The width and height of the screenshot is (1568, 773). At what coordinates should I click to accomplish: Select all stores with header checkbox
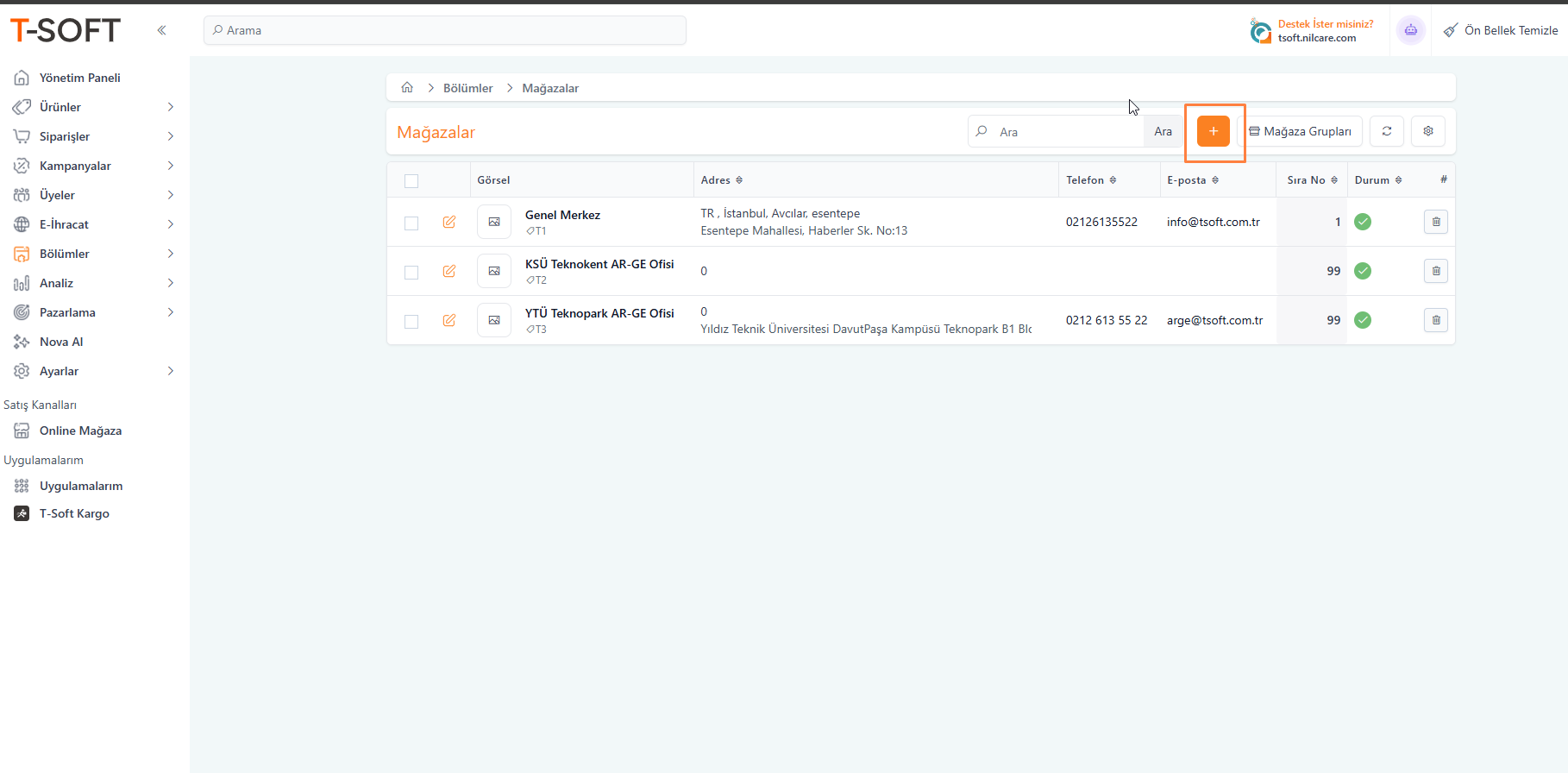coord(411,181)
